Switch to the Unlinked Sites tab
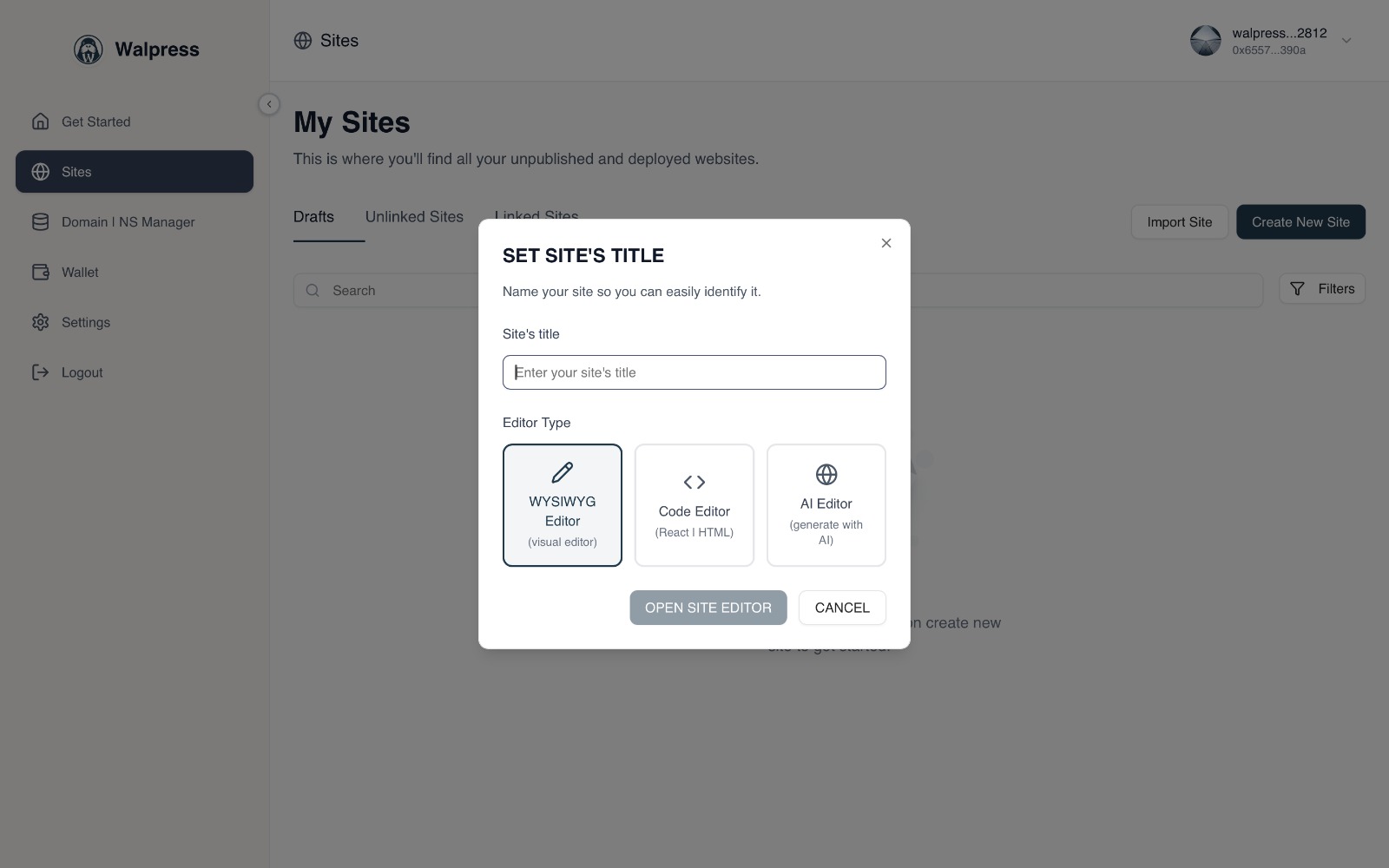This screenshot has height=868, width=1389. pyautogui.click(x=414, y=217)
